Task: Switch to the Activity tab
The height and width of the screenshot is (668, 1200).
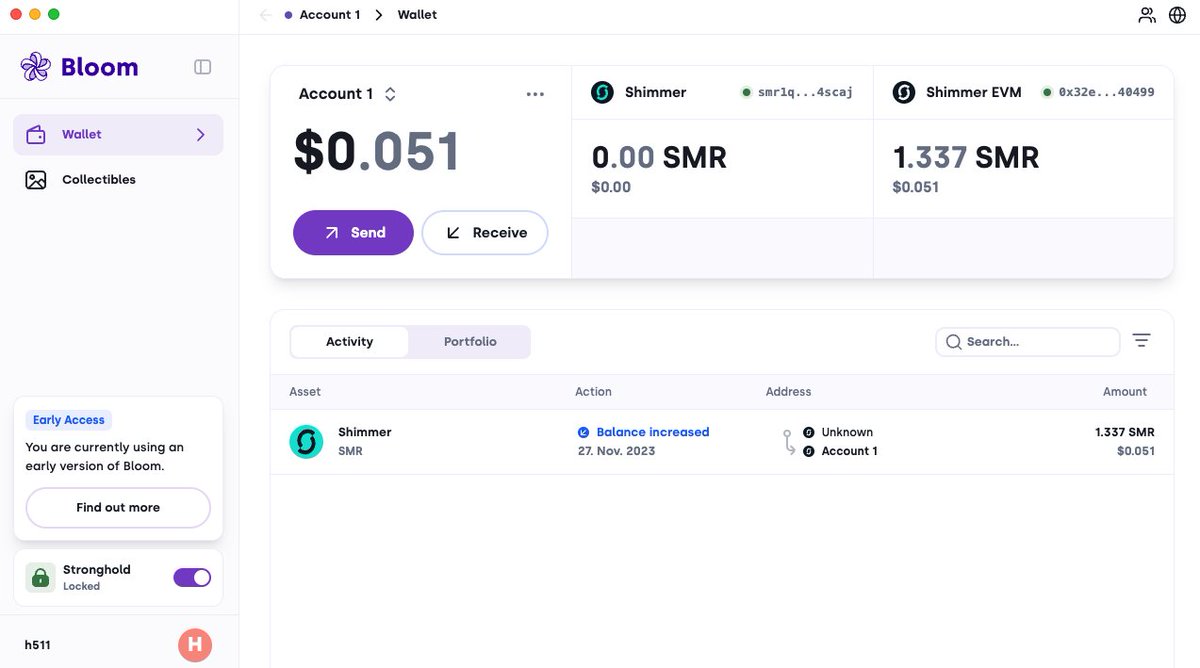Action: click(x=349, y=342)
